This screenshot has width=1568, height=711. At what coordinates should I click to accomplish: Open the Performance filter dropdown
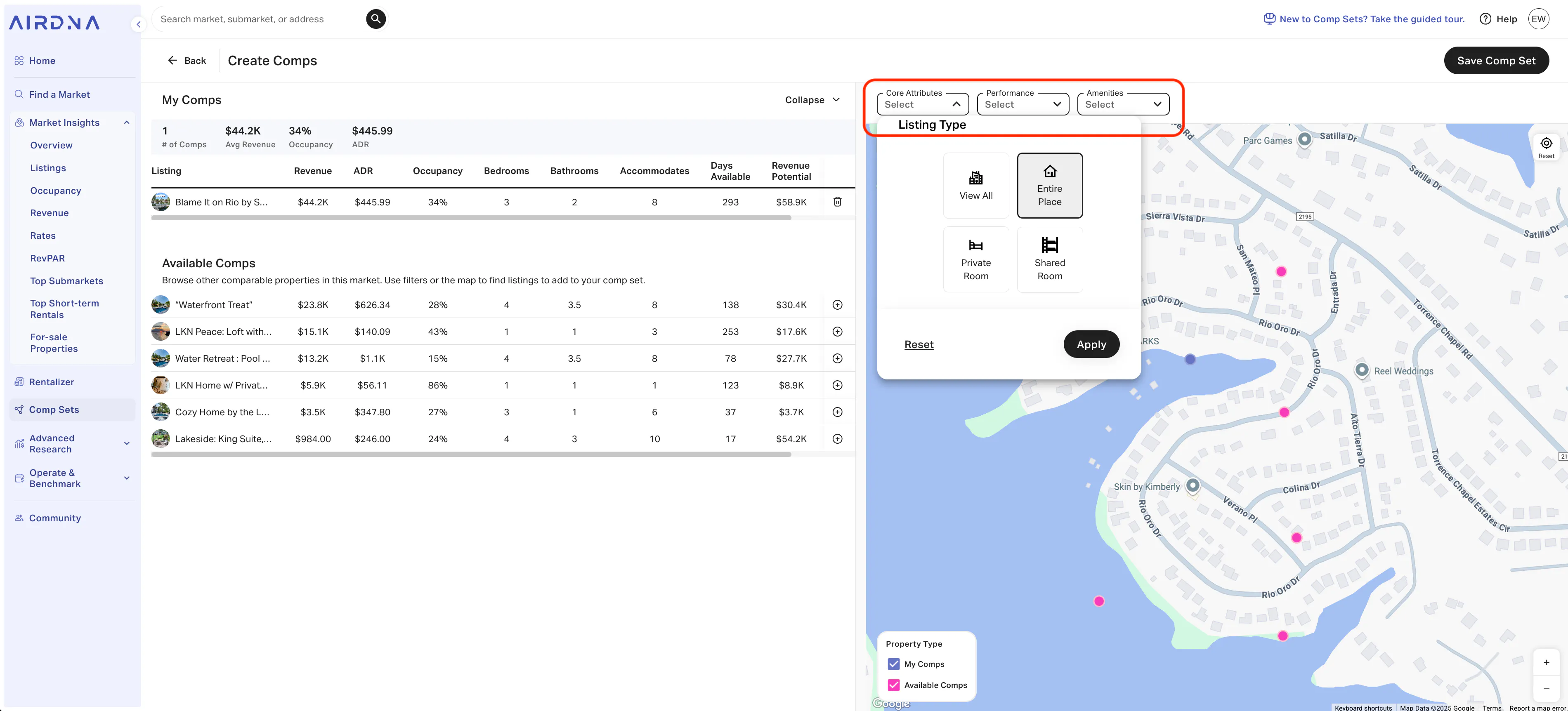[1023, 104]
